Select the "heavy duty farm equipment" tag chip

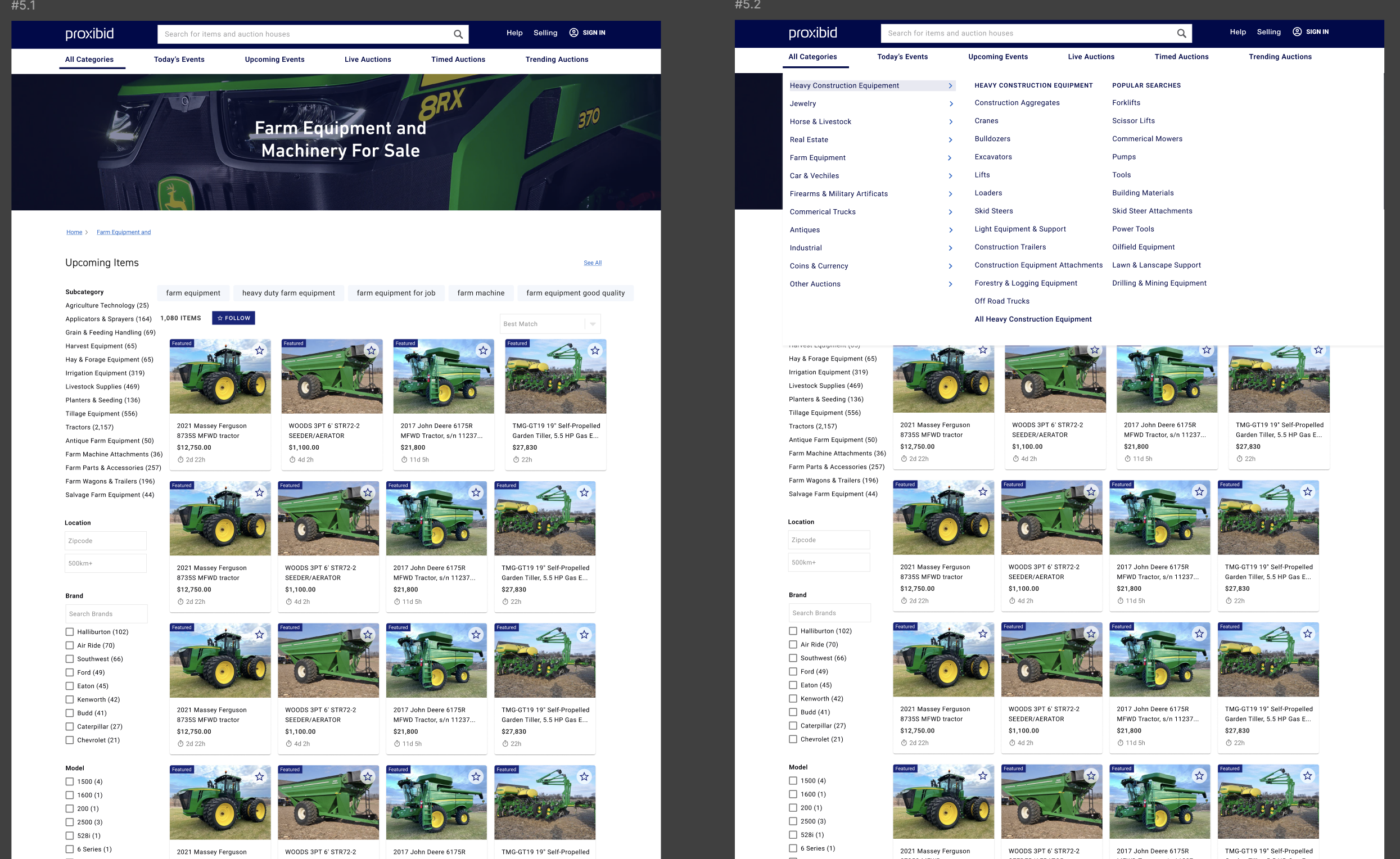pyautogui.click(x=288, y=293)
